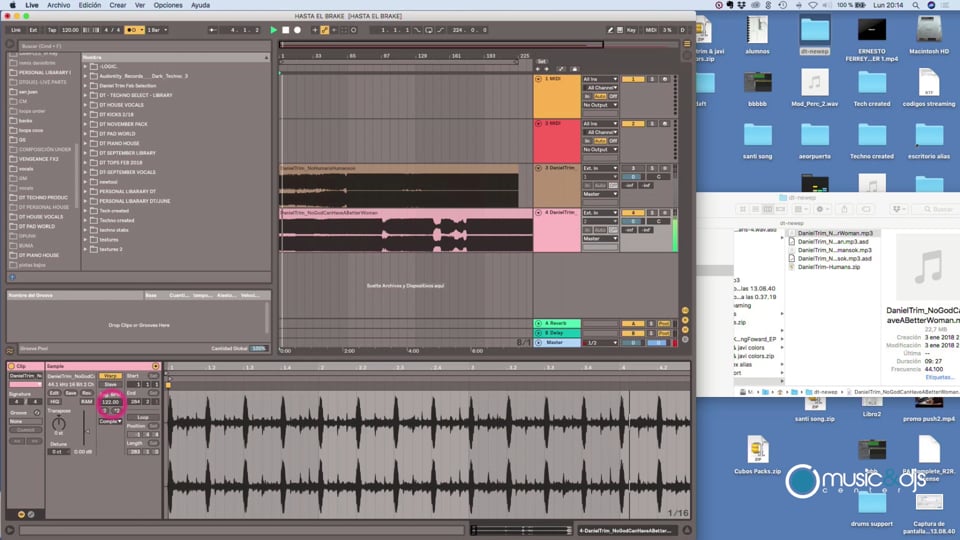The width and height of the screenshot is (960, 540).
Task: Toggle the Link button in the control bar
Action: point(16,30)
